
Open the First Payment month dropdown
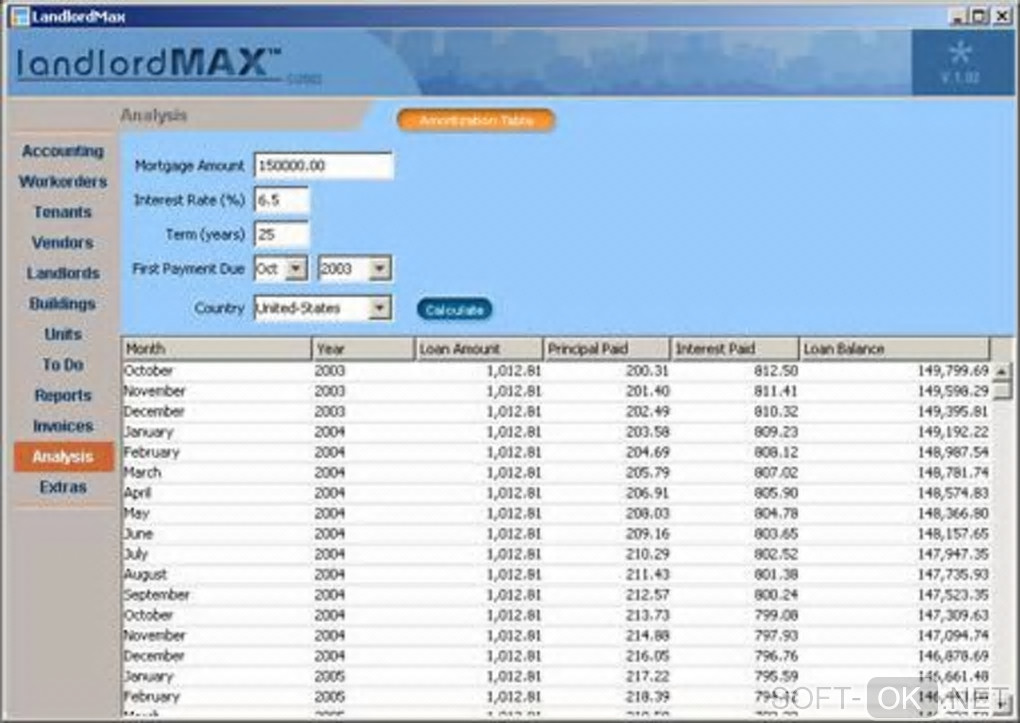coord(296,269)
